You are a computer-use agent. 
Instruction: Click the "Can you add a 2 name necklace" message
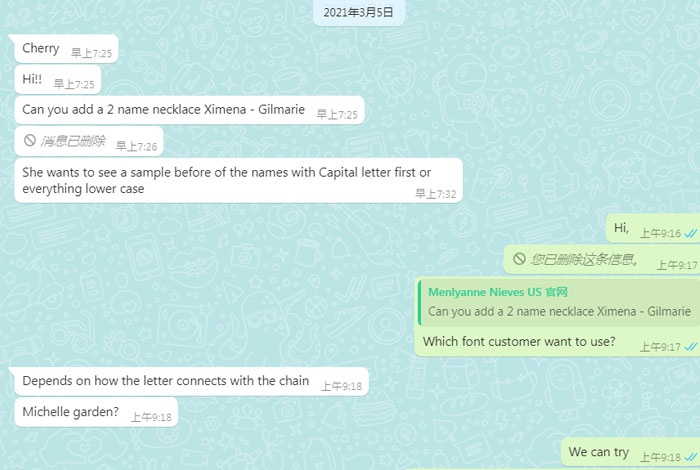pyautogui.click(x=189, y=110)
